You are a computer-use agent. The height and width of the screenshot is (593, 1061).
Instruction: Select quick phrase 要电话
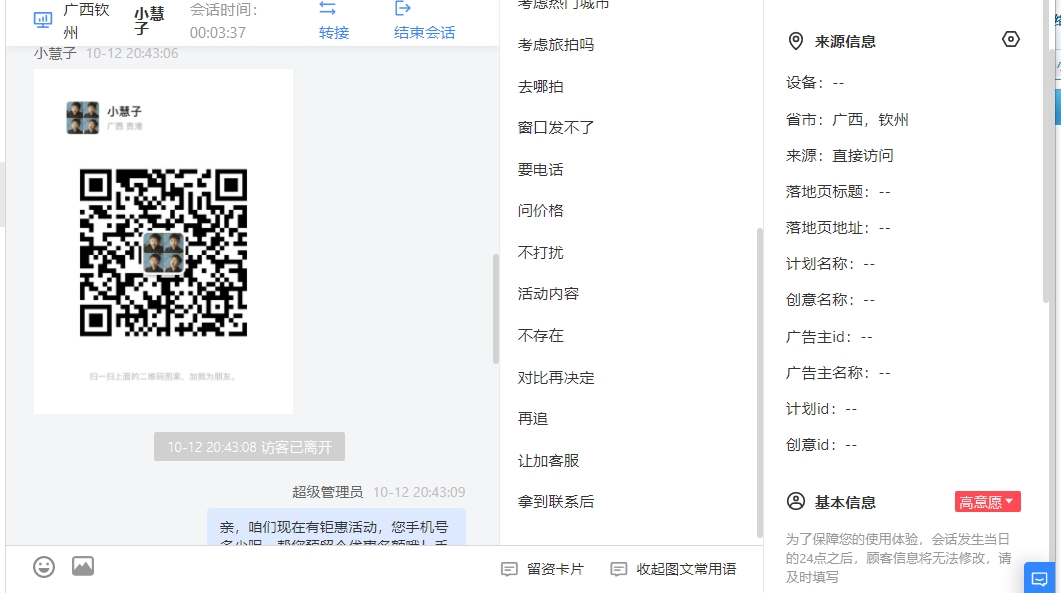(540, 169)
